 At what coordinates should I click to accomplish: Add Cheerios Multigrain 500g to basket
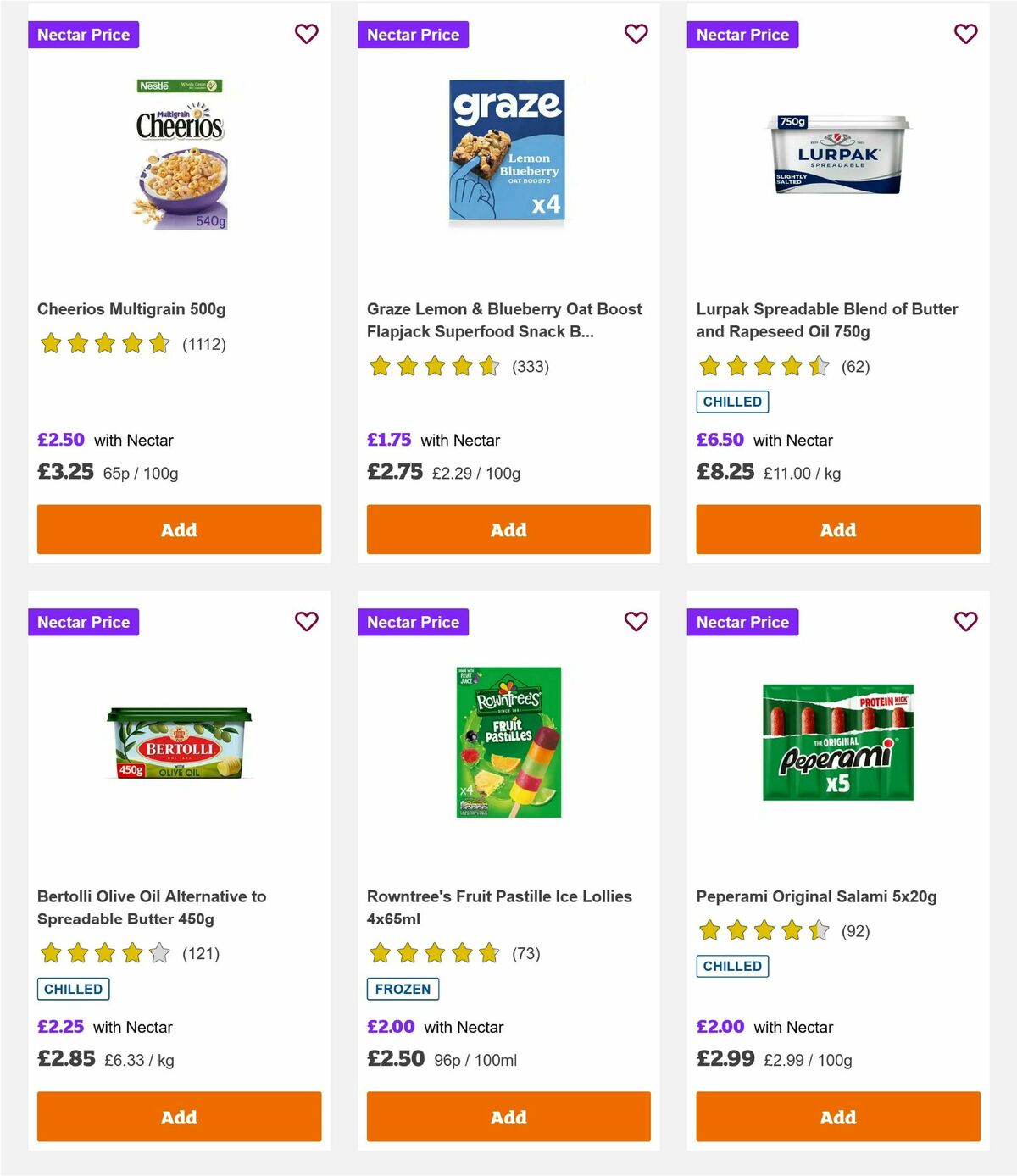(178, 530)
